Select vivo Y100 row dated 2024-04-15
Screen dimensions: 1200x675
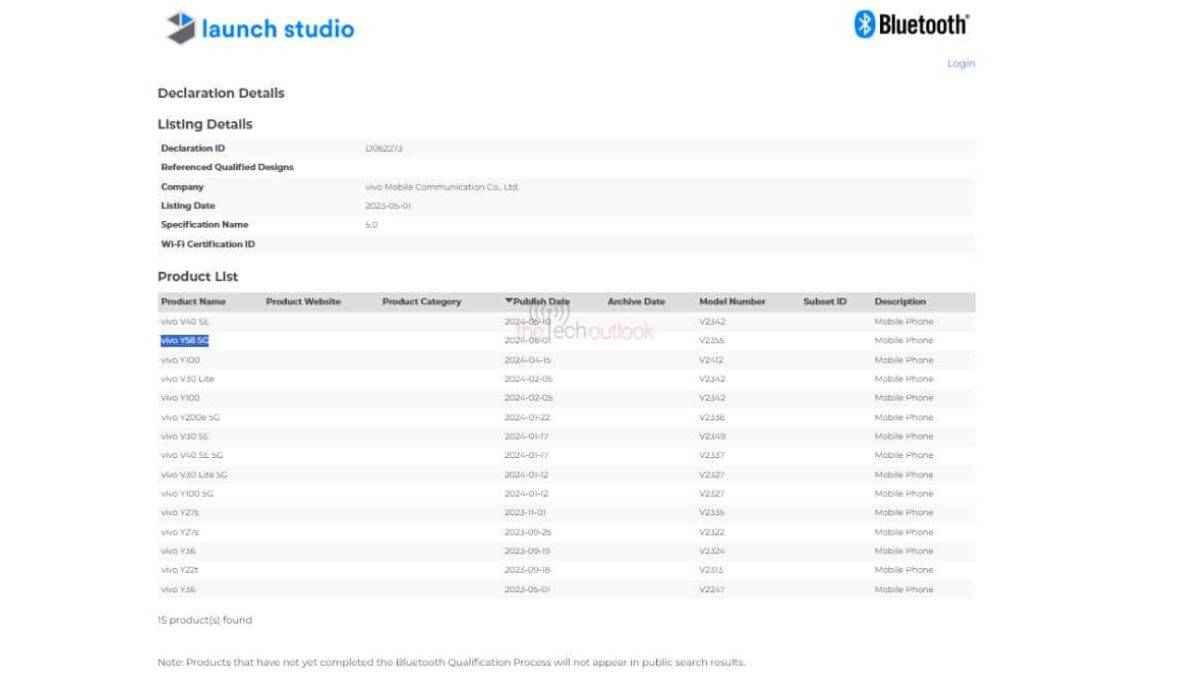[566, 360]
